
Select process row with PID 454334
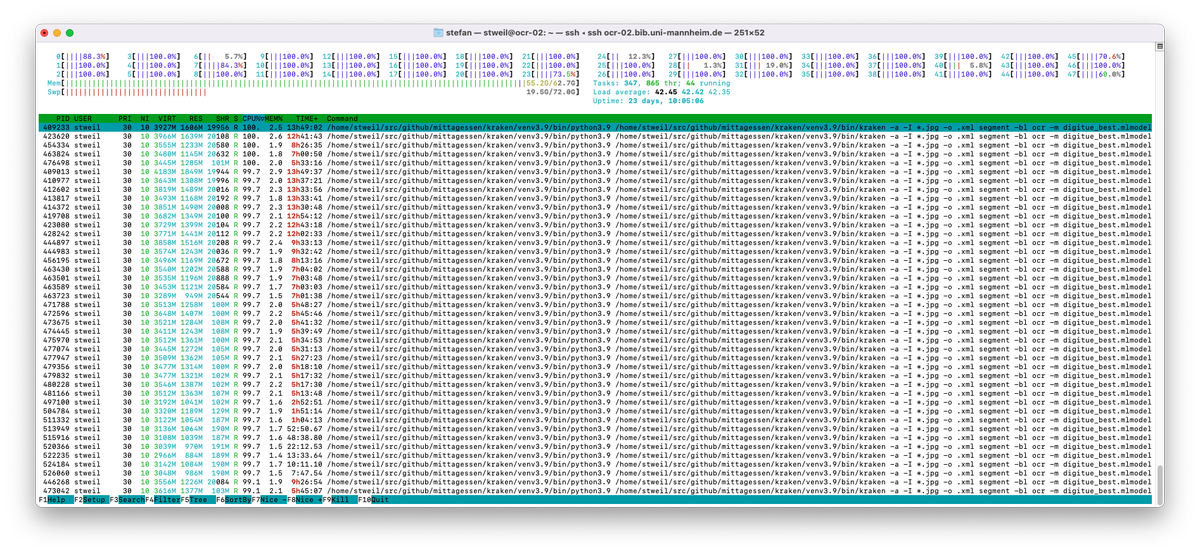[594, 146]
